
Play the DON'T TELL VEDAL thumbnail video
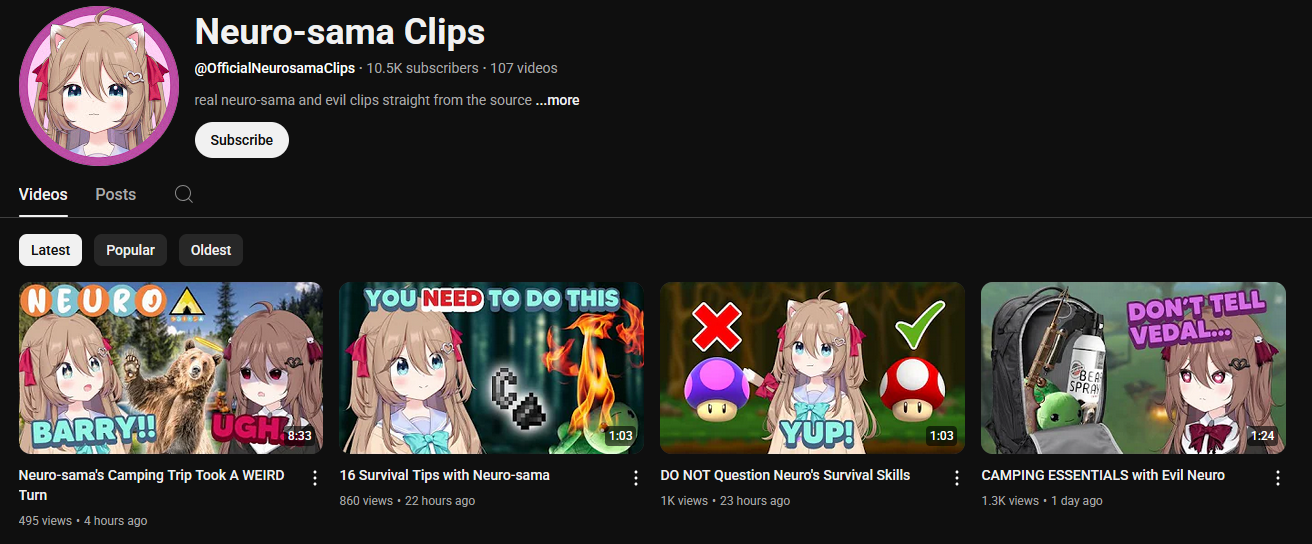coord(1134,368)
